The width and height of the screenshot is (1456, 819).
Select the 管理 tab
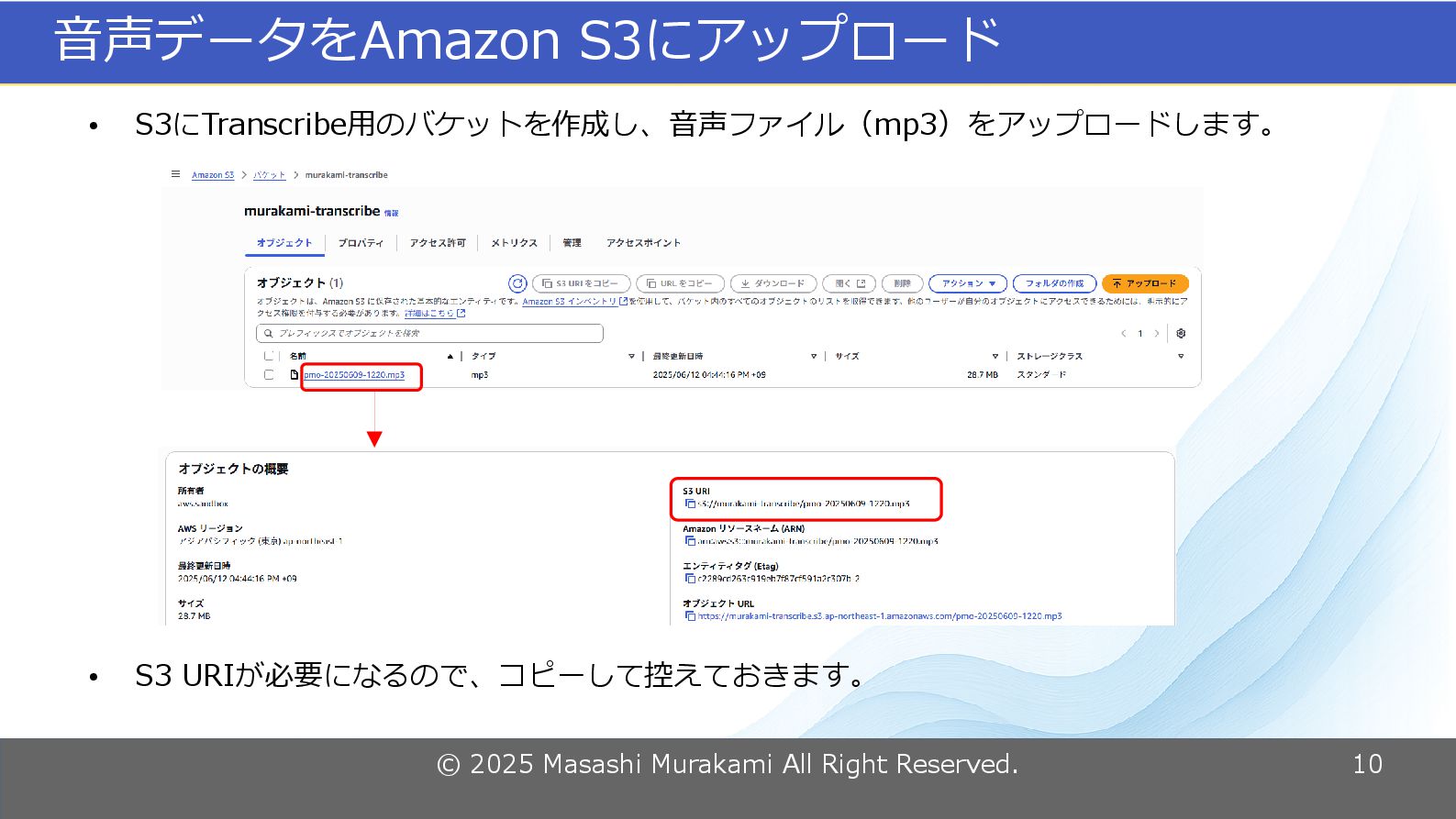point(572,243)
